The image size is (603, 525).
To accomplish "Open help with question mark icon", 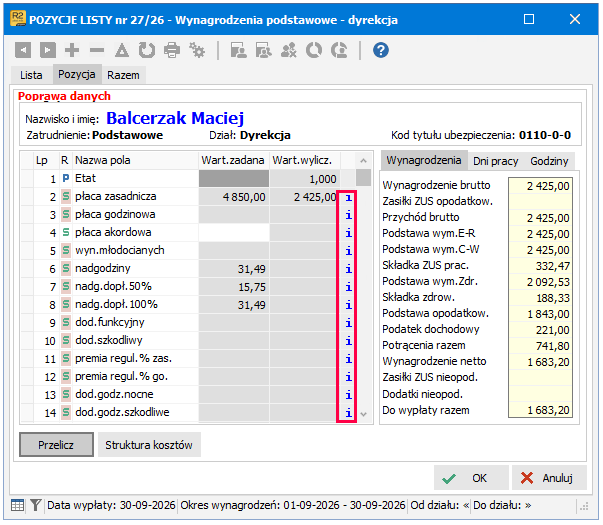I will tap(381, 50).
